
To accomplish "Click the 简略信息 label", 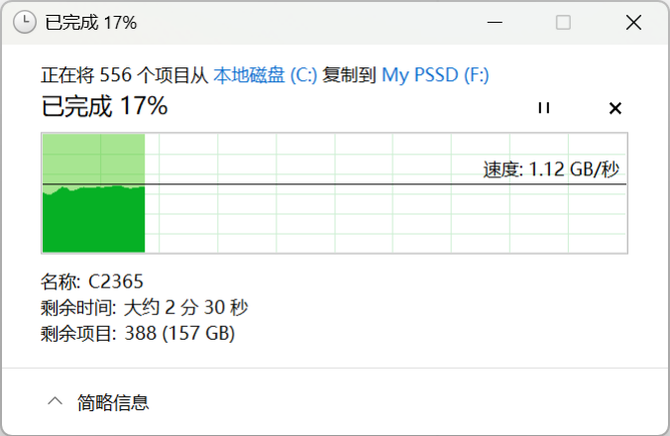I will (113, 403).
